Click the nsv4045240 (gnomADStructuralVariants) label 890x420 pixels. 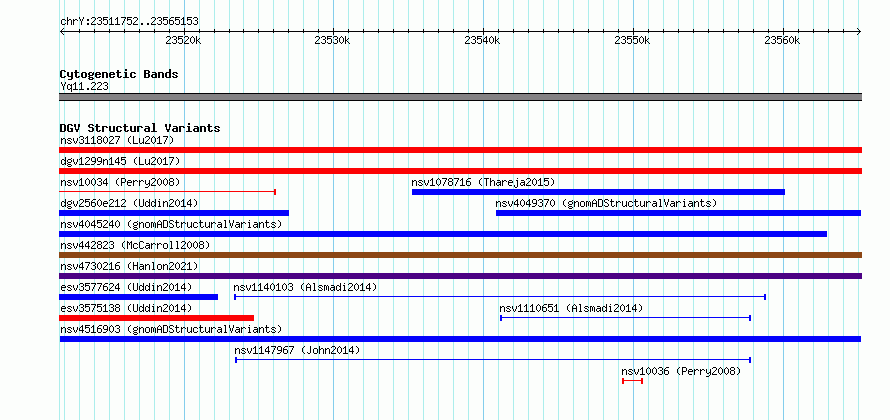coord(171,224)
